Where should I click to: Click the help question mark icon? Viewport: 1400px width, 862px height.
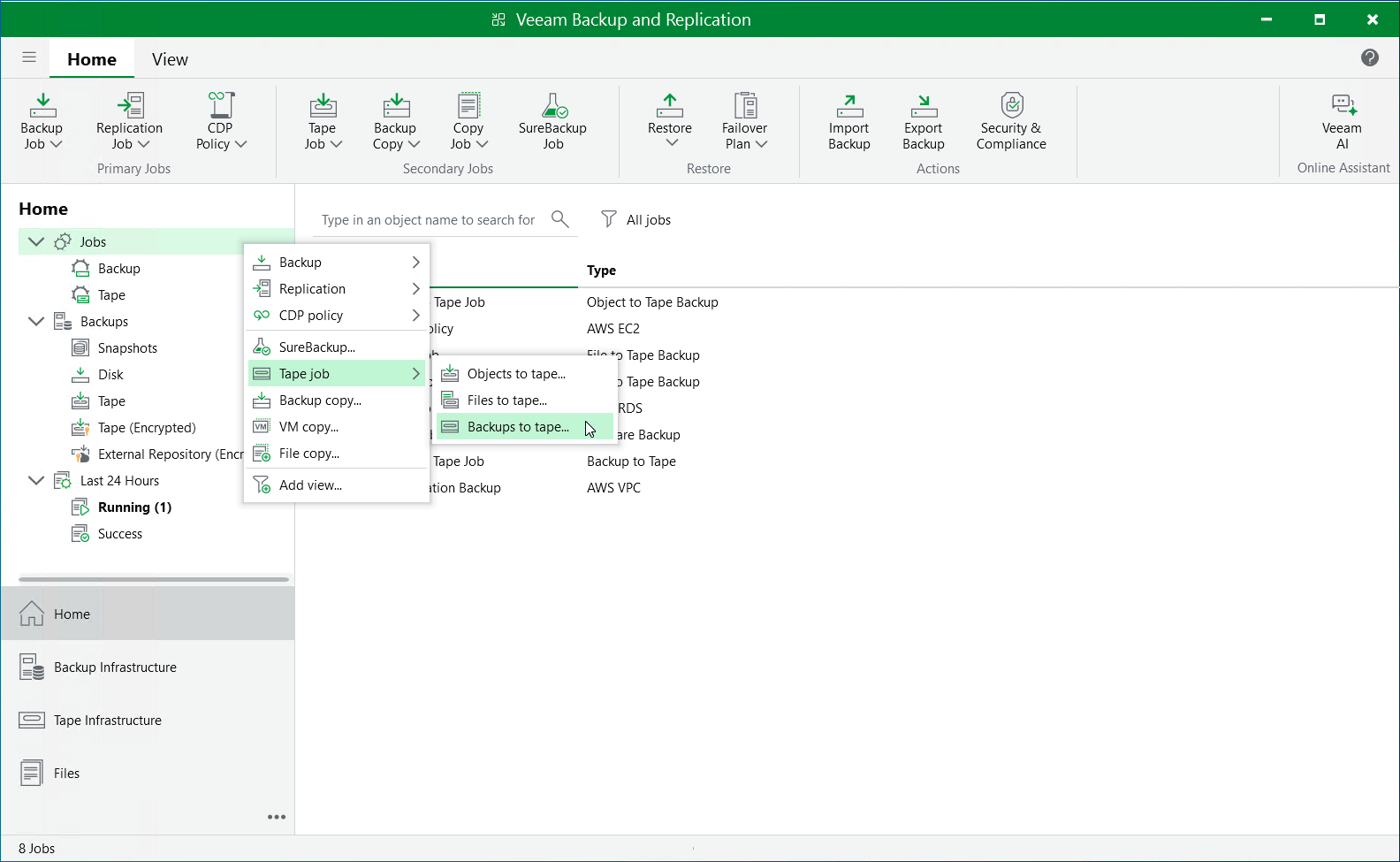click(x=1369, y=58)
